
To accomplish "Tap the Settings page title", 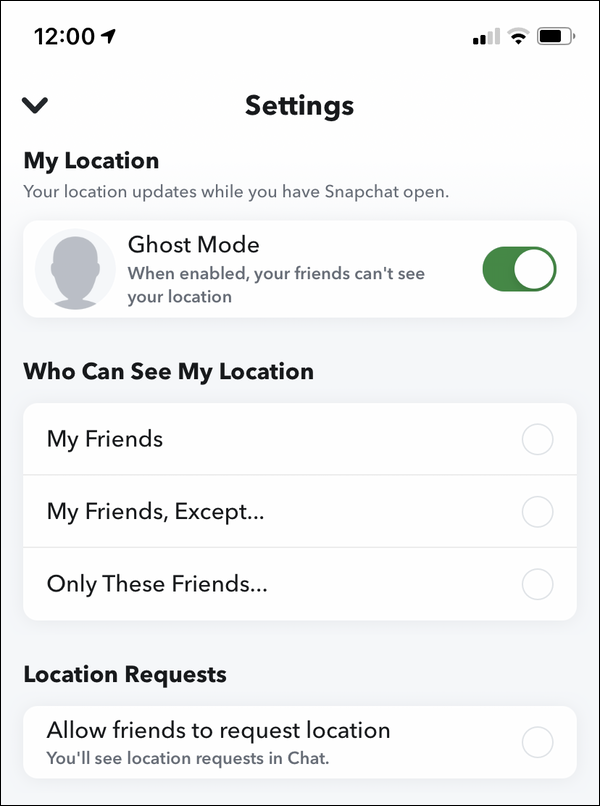I will [x=300, y=106].
